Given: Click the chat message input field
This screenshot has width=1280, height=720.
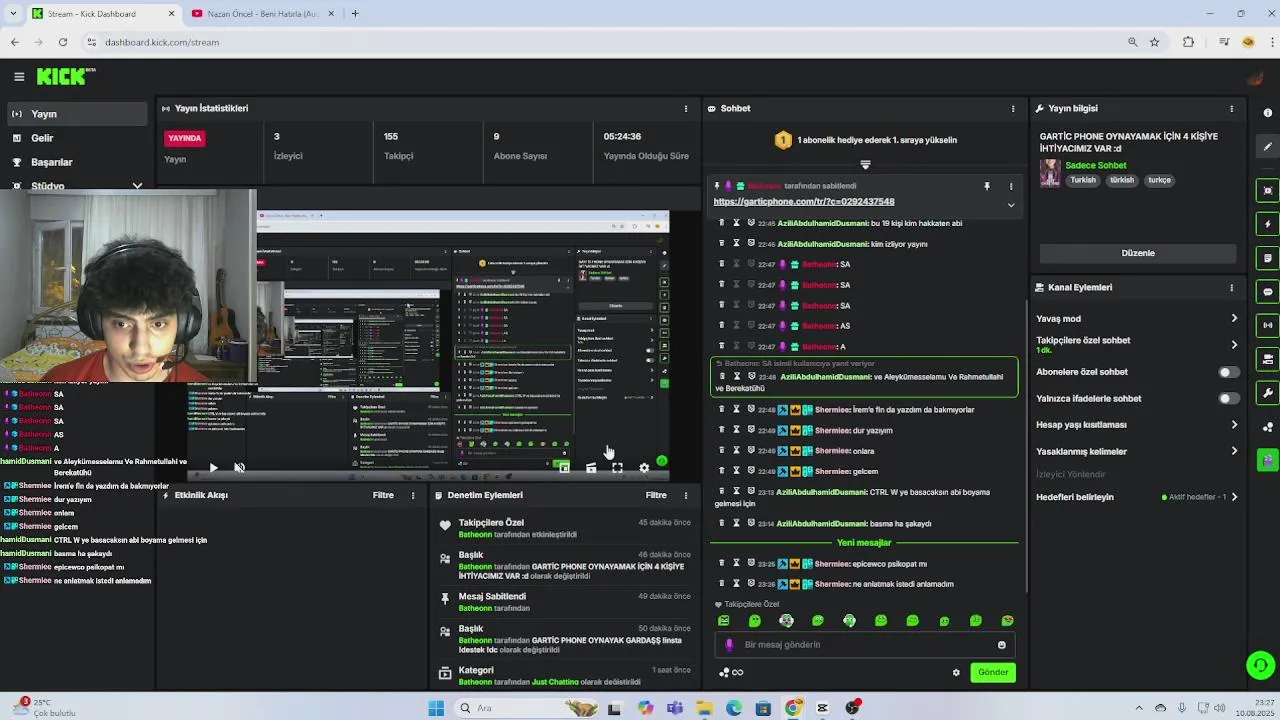Looking at the screenshot, I should coord(865,645).
